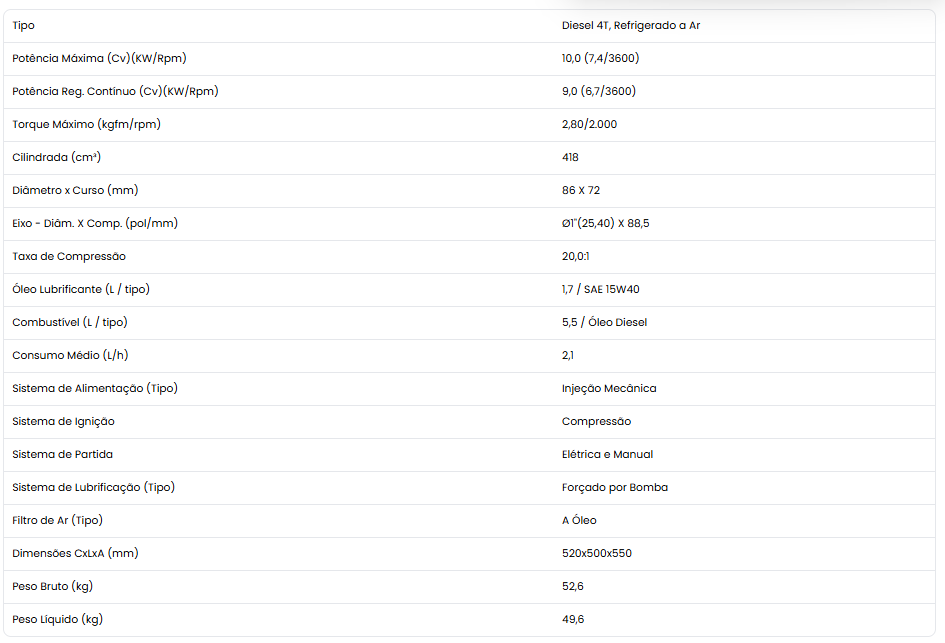Image resolution: width=945 pixels, height=643 pixels.
Task: Select the dimensions value '520x500x550'
Action: (x=597, y=553)
